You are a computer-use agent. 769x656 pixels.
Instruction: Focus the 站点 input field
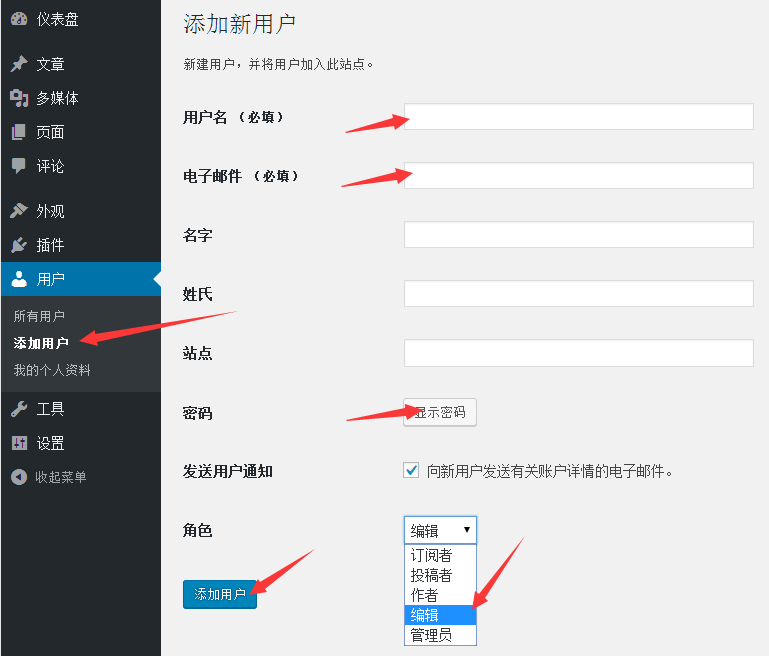coord(579,353)
